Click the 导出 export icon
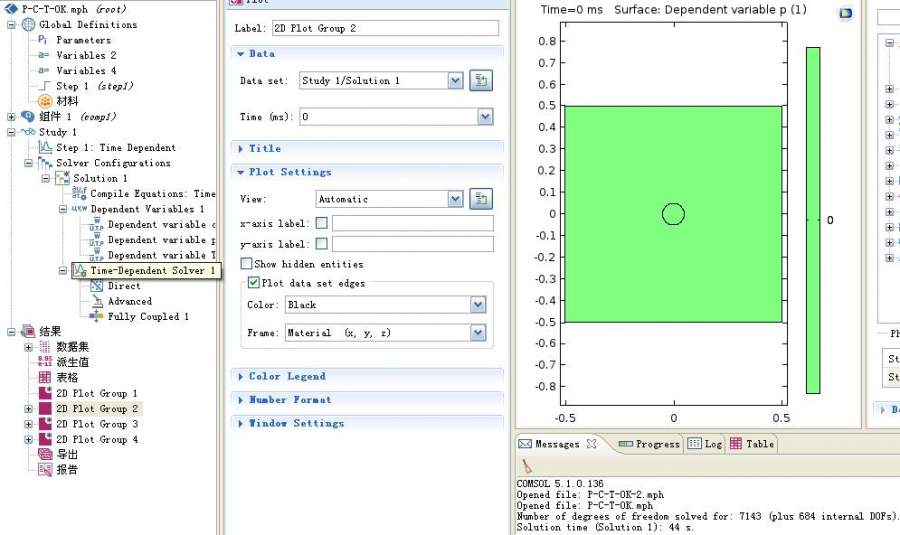 45,454
